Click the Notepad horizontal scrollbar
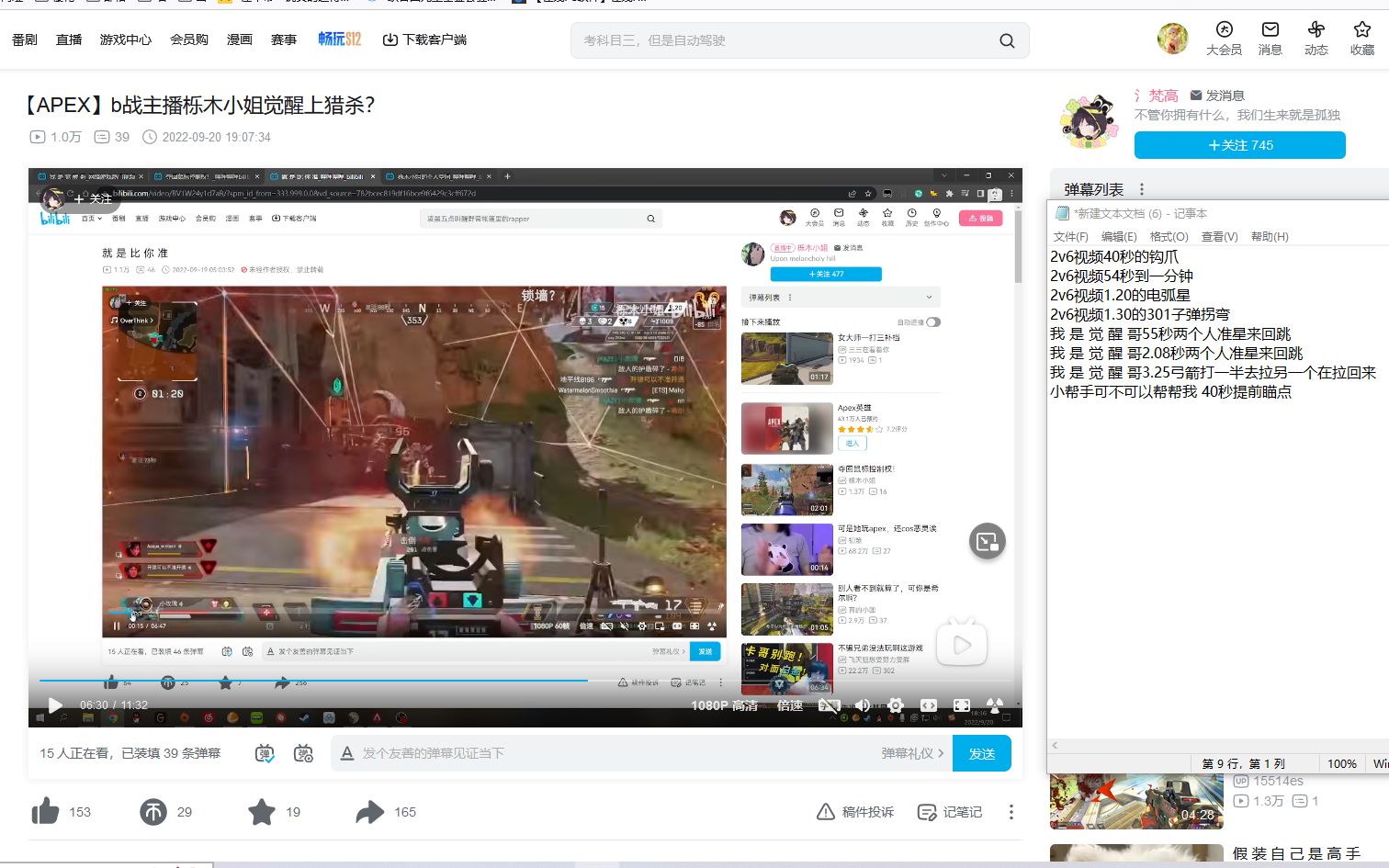1389x868 pixels. (1218, 745)
